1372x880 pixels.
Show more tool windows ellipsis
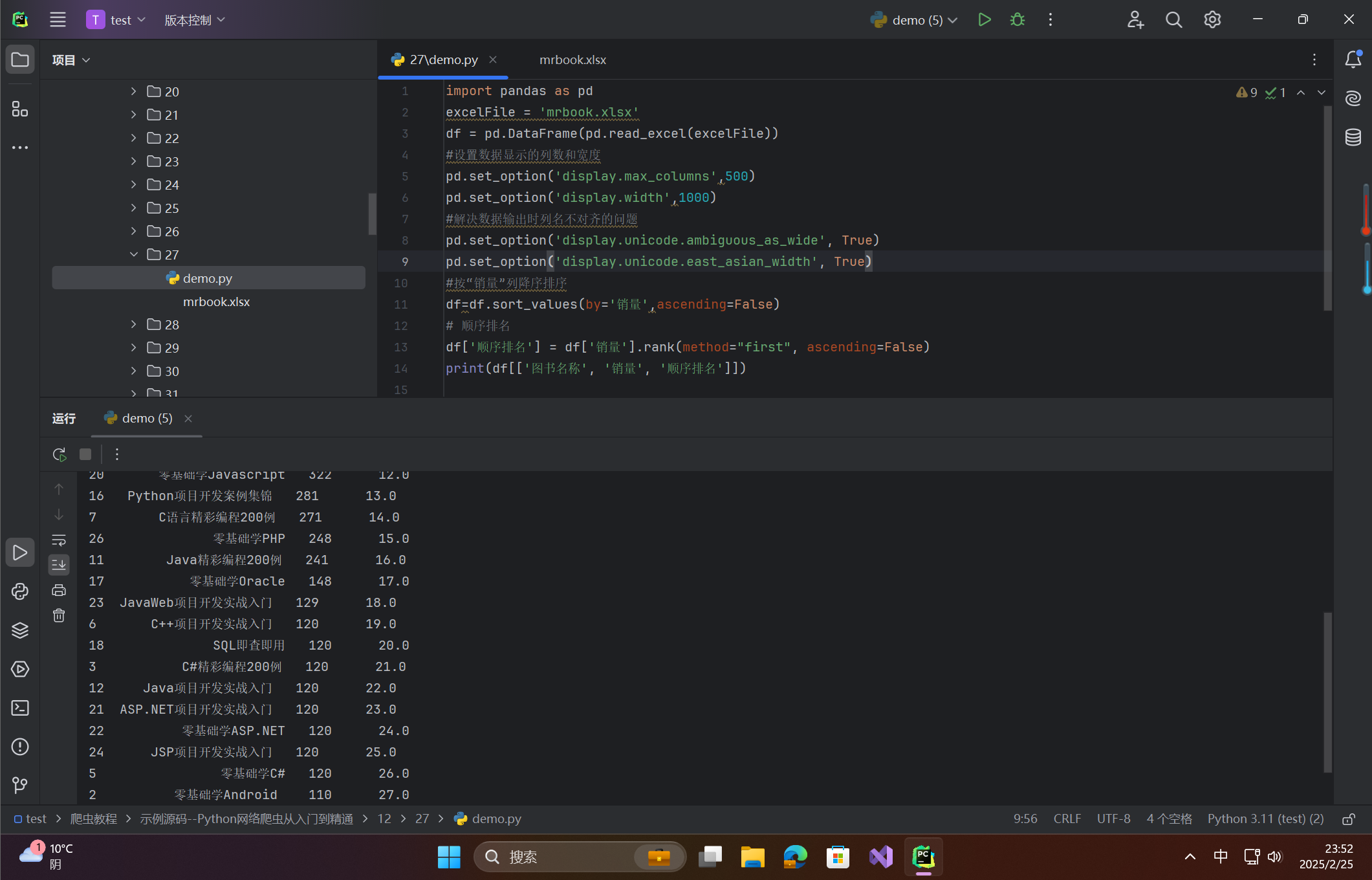click(x=20, y=148)
